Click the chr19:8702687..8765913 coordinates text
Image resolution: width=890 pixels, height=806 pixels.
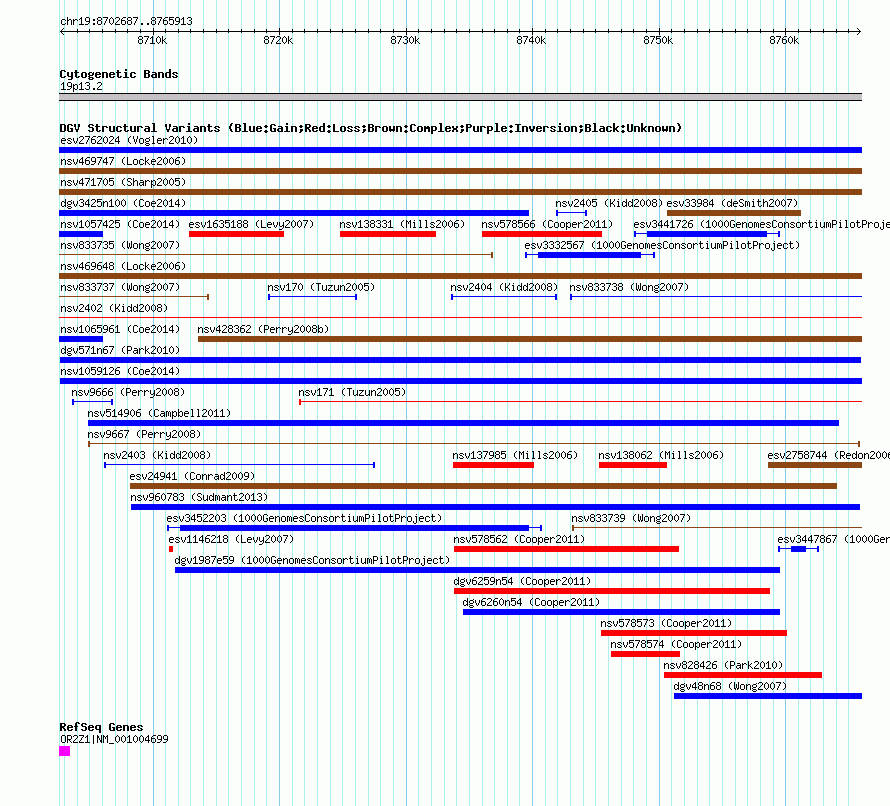(x=127, y=22)
